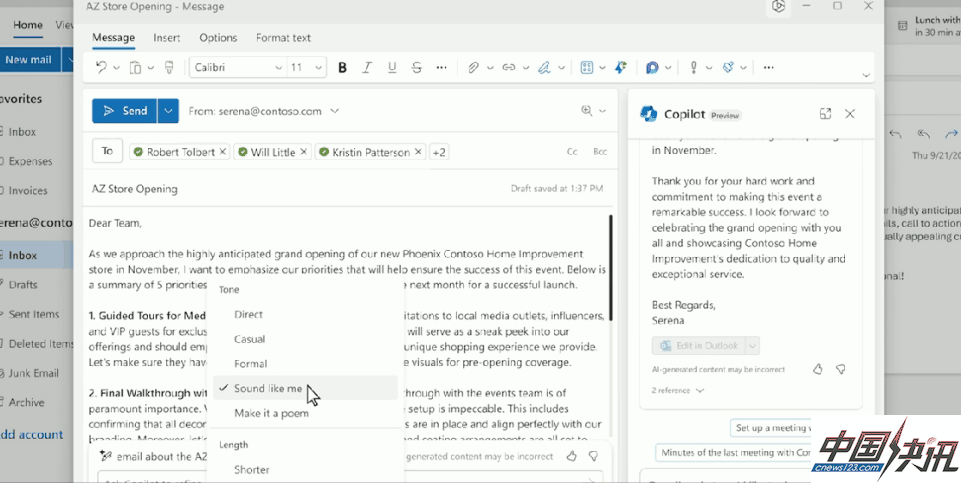
Task: Open Drafts folder in Outlook sidebar
Action: 23,284
